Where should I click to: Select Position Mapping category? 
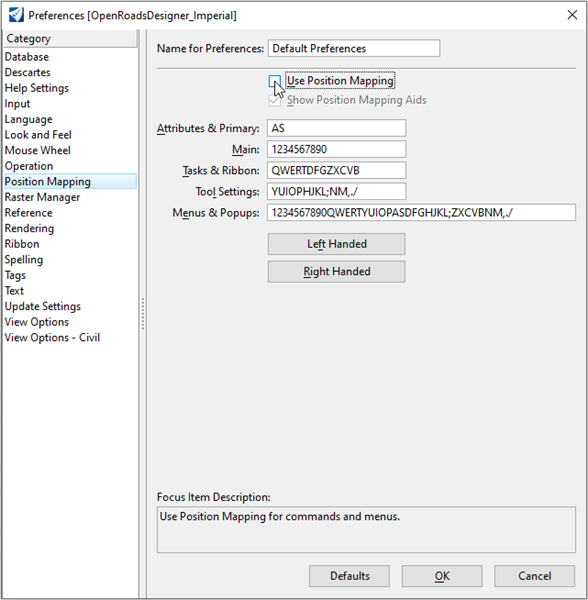coord(70,181)
